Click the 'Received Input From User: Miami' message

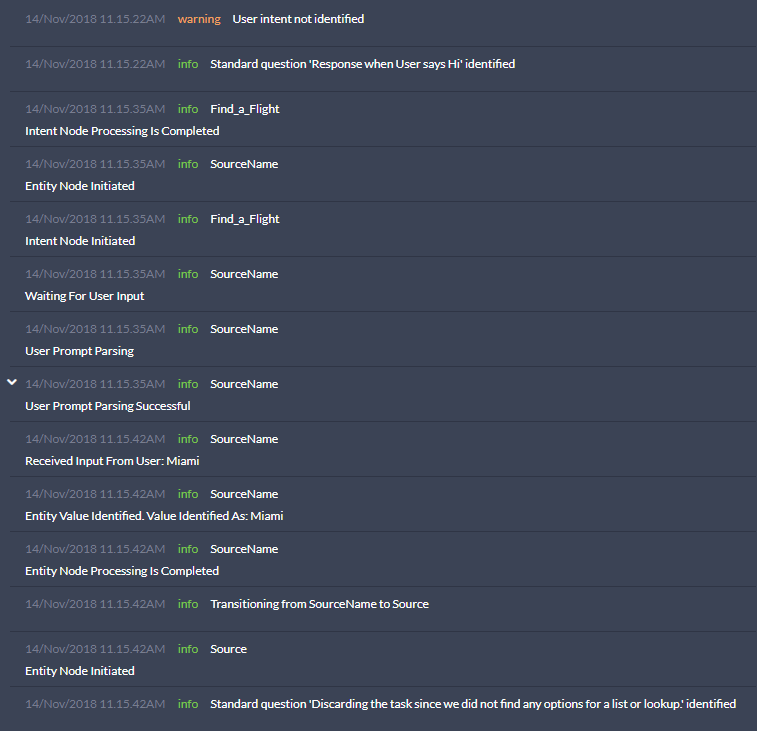point(112,461)
